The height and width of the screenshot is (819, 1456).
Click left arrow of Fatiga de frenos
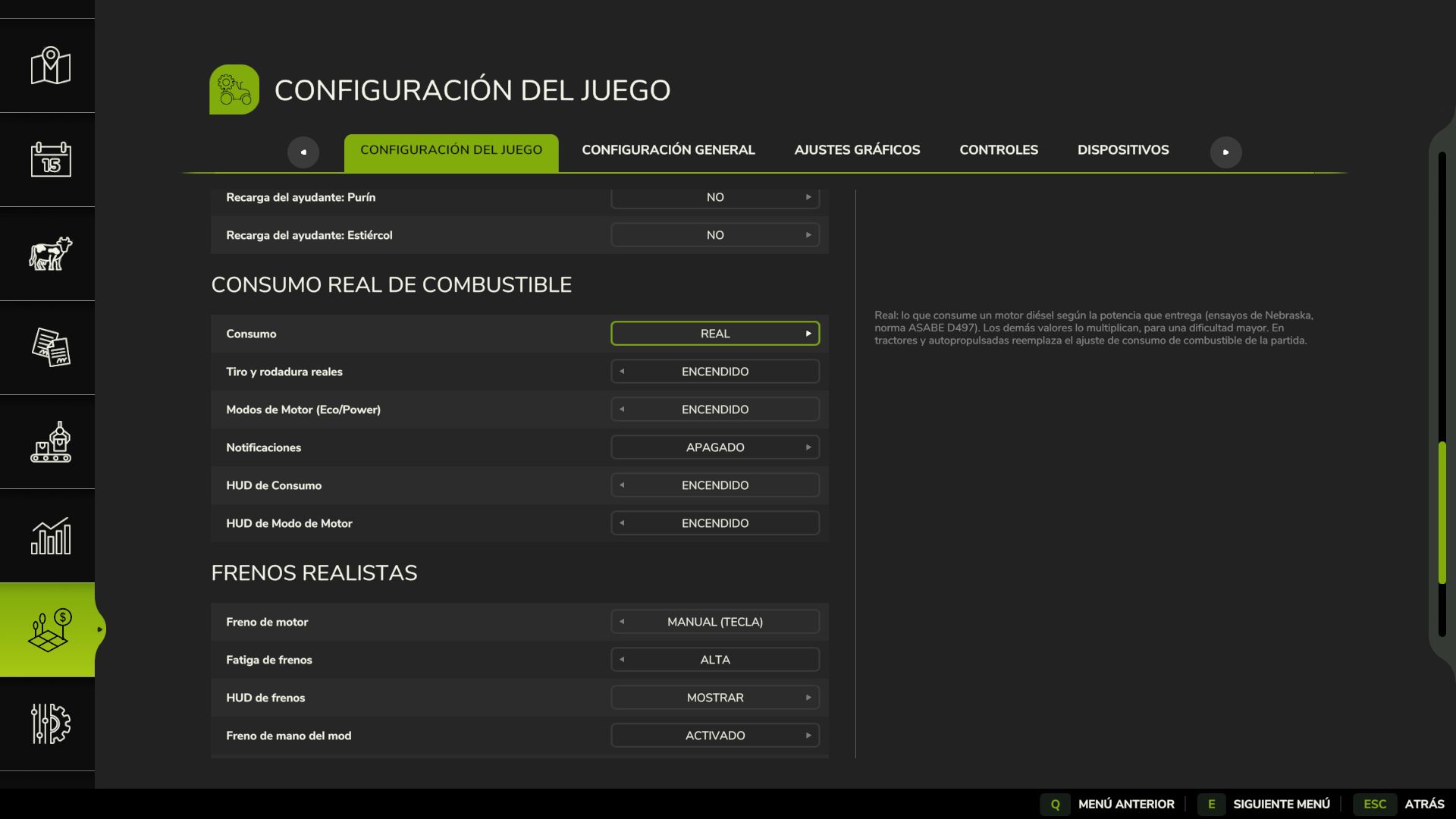tap(622, 660)
